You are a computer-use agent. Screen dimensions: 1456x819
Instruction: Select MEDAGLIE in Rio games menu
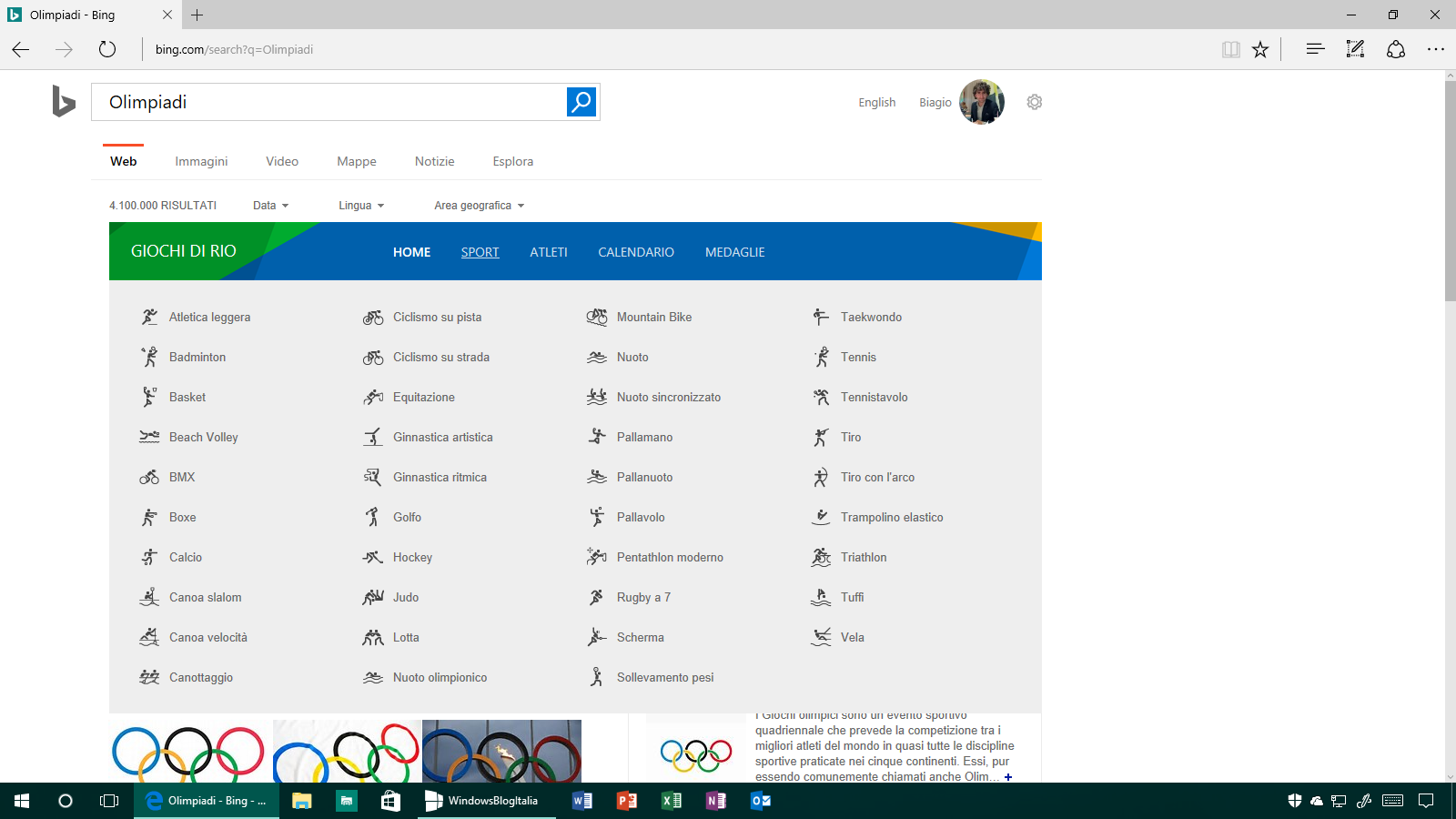pos(735,252)
